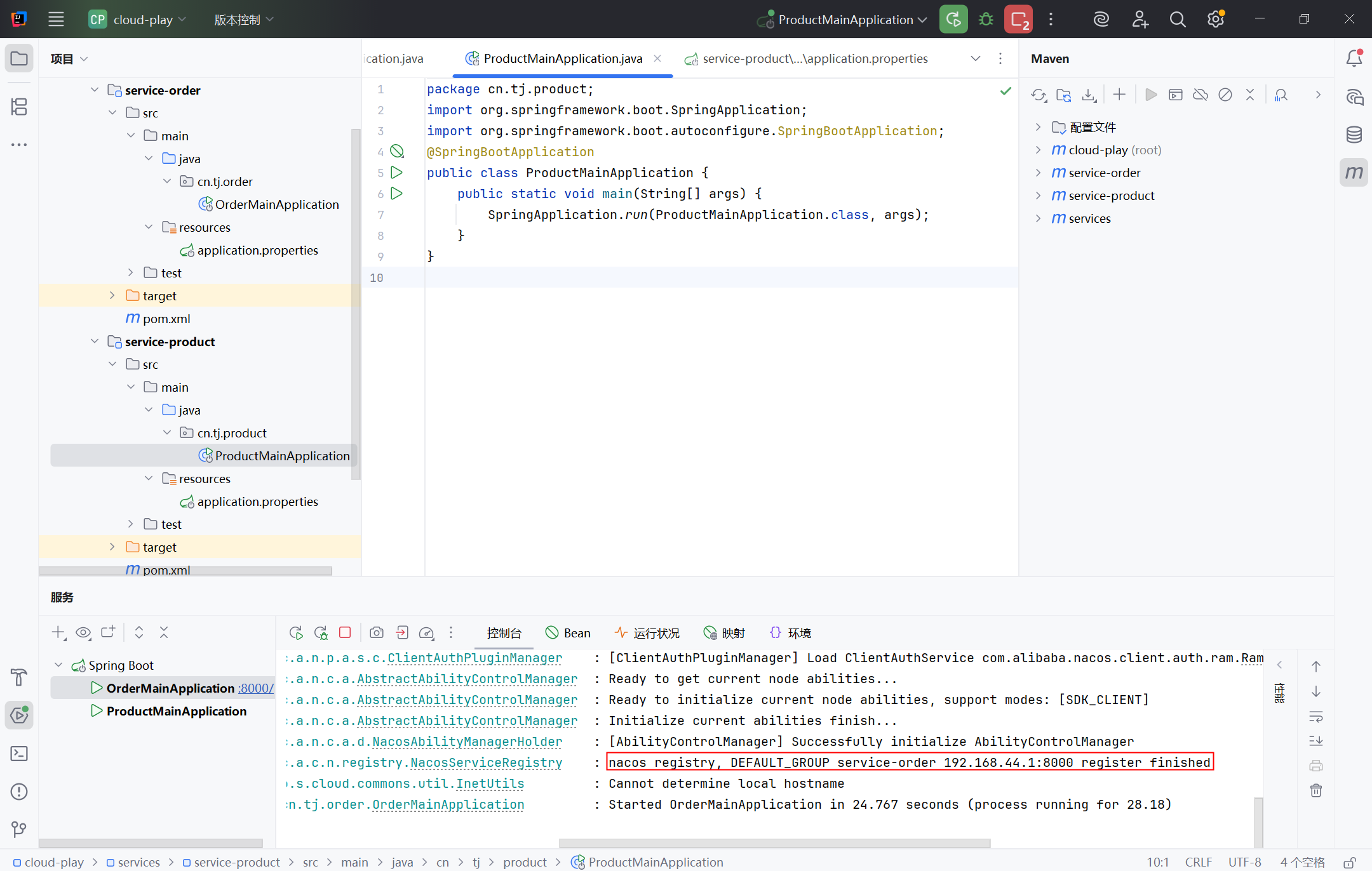Collapse Spring Boot node in Services
1372x871 pixels.
(x=58, y=665)
